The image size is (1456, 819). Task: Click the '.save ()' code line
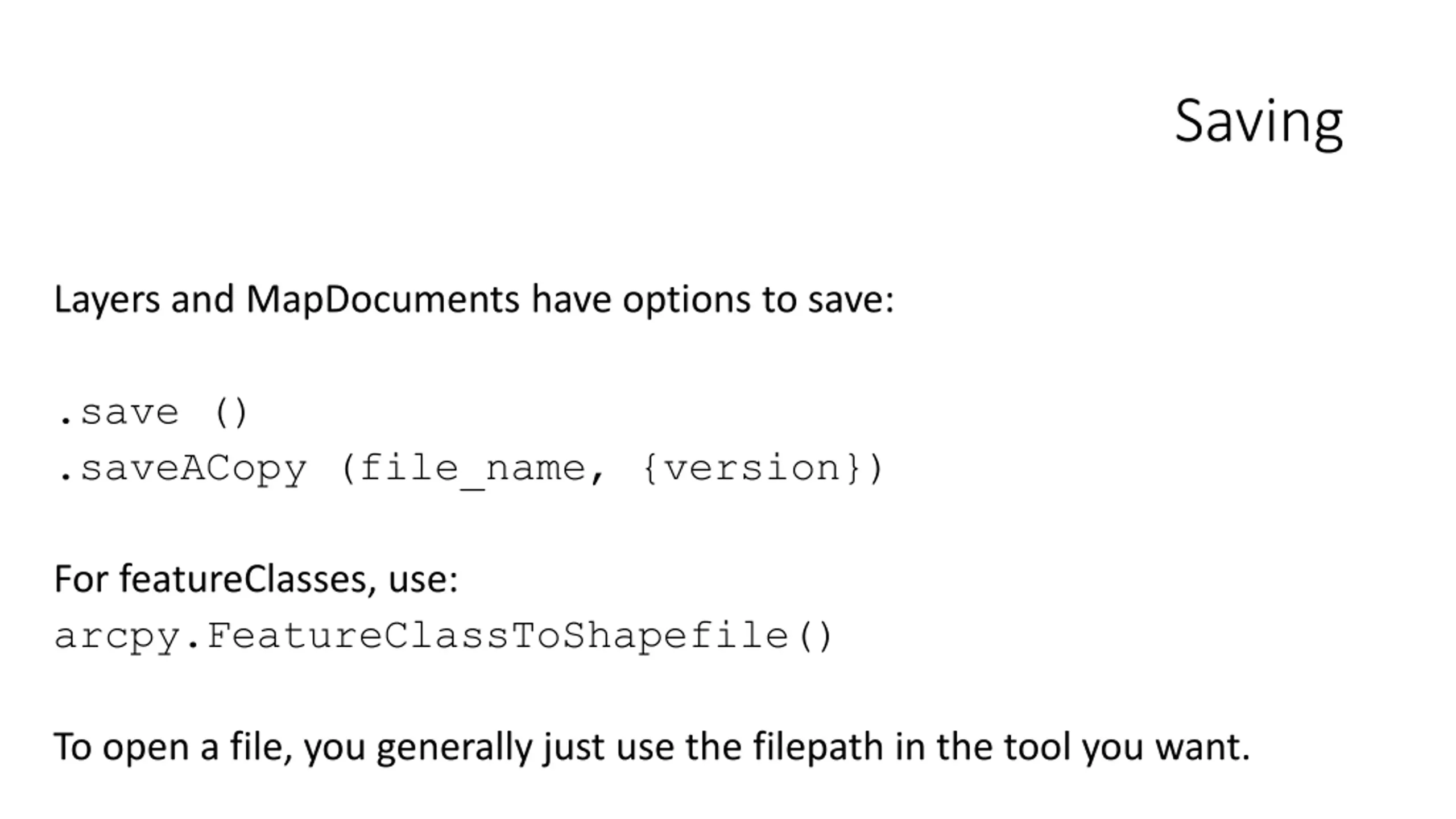coord(152,412)
